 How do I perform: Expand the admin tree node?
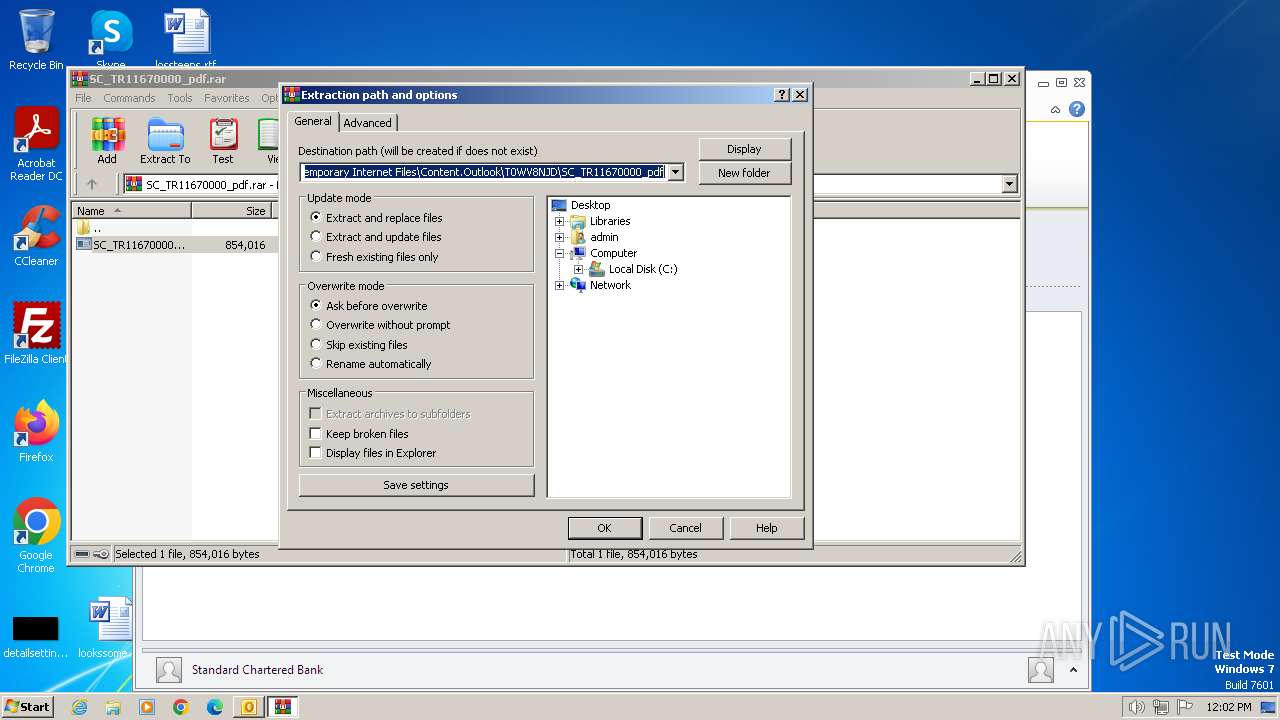click(560, 237)
